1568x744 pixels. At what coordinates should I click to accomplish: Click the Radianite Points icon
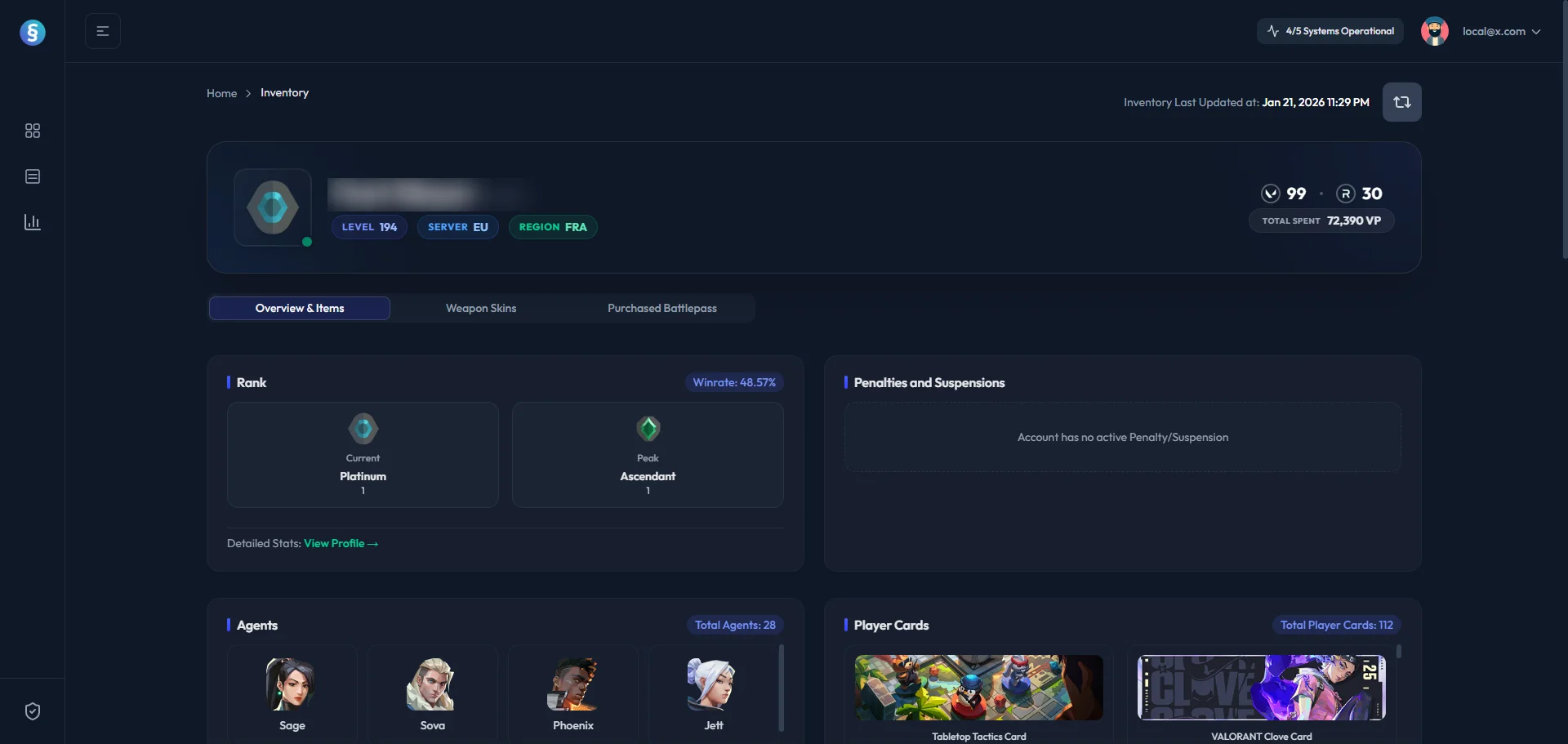point(1345,194)
